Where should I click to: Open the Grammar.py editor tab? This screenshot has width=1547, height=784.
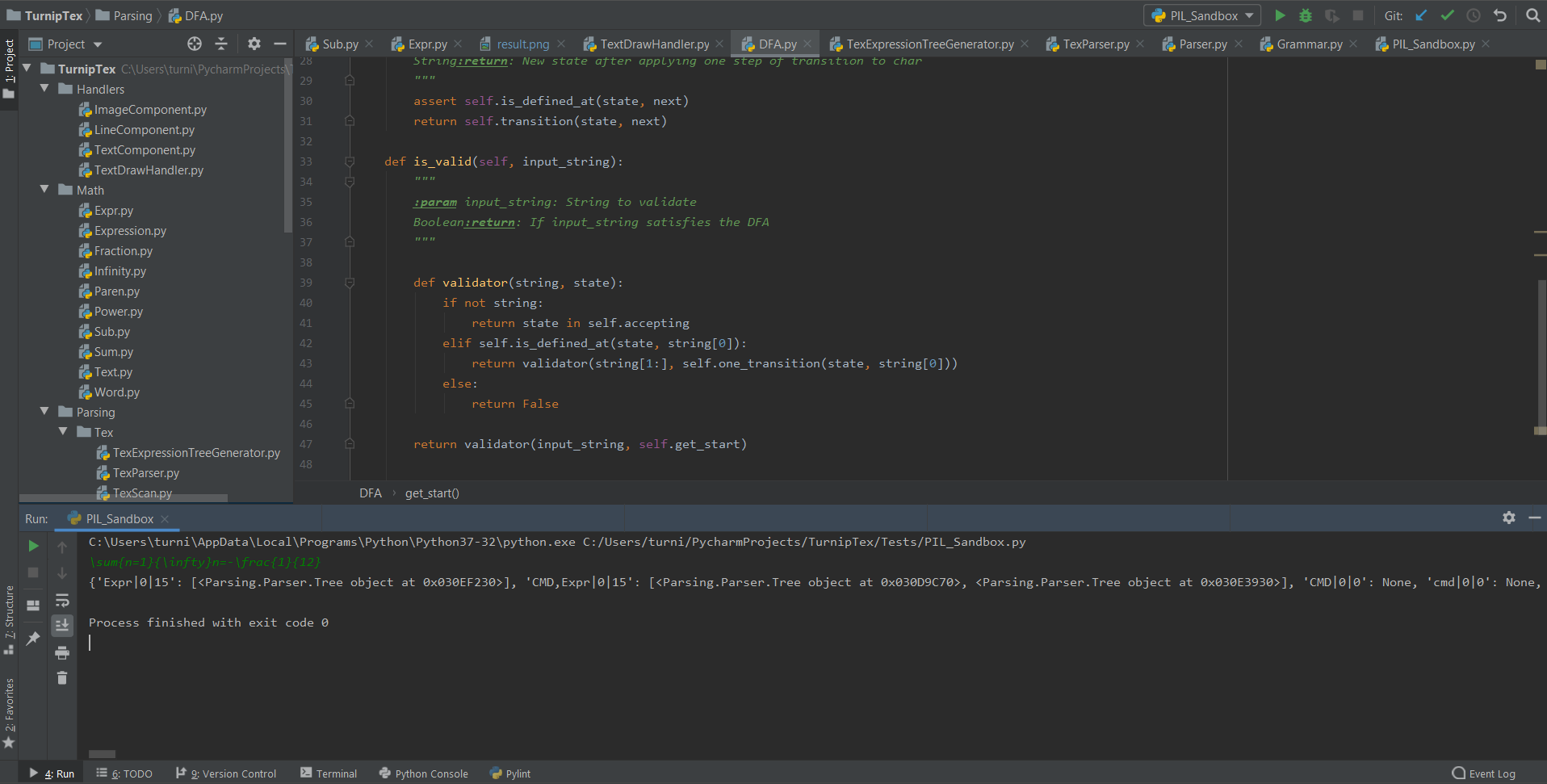(1309, 44)
